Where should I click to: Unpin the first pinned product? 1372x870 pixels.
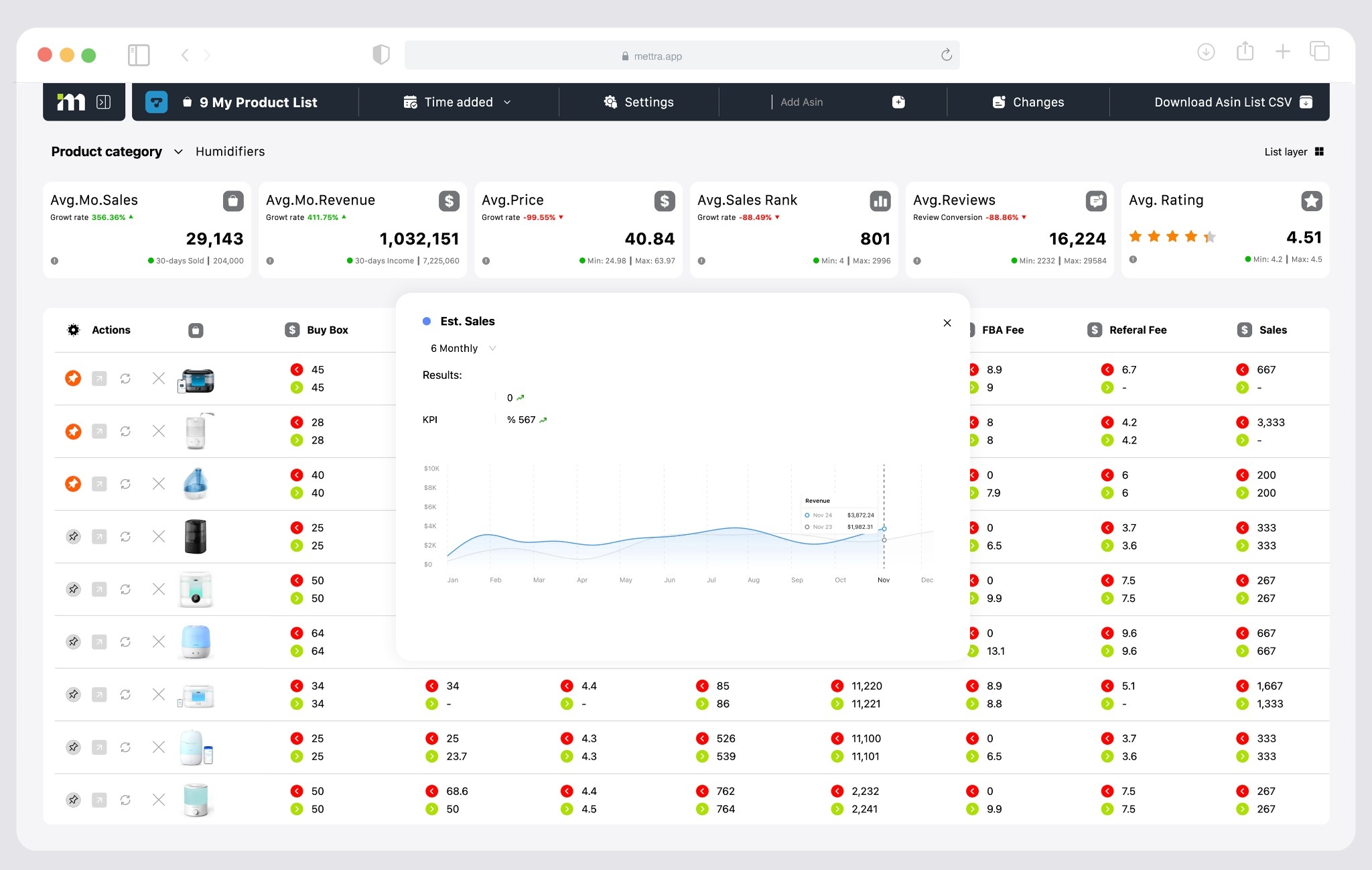click(x=73, y=379)
